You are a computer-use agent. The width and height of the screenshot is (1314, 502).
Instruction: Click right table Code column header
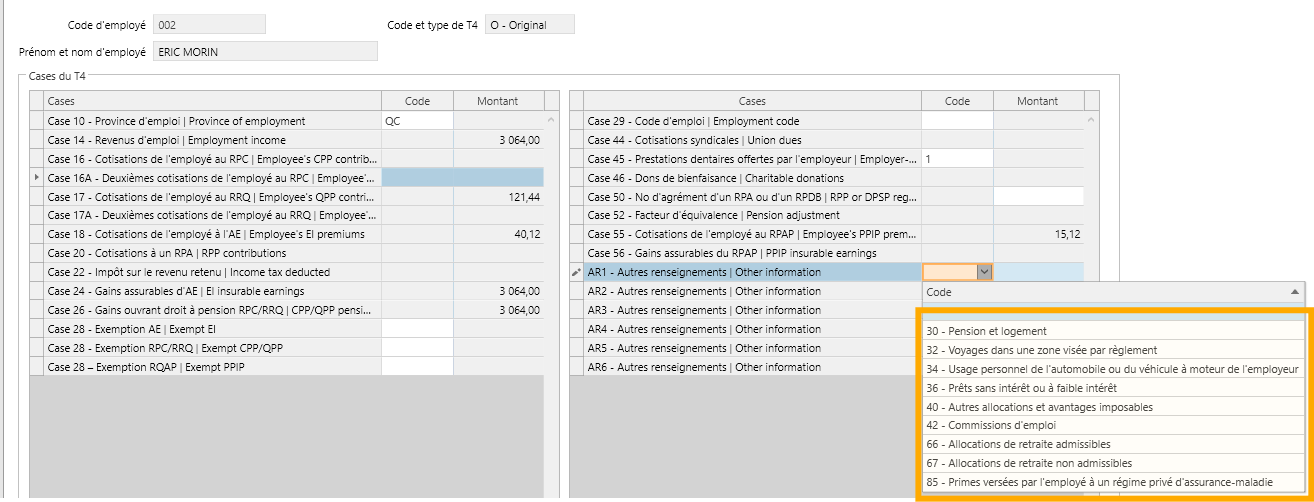tap(957, 101)
